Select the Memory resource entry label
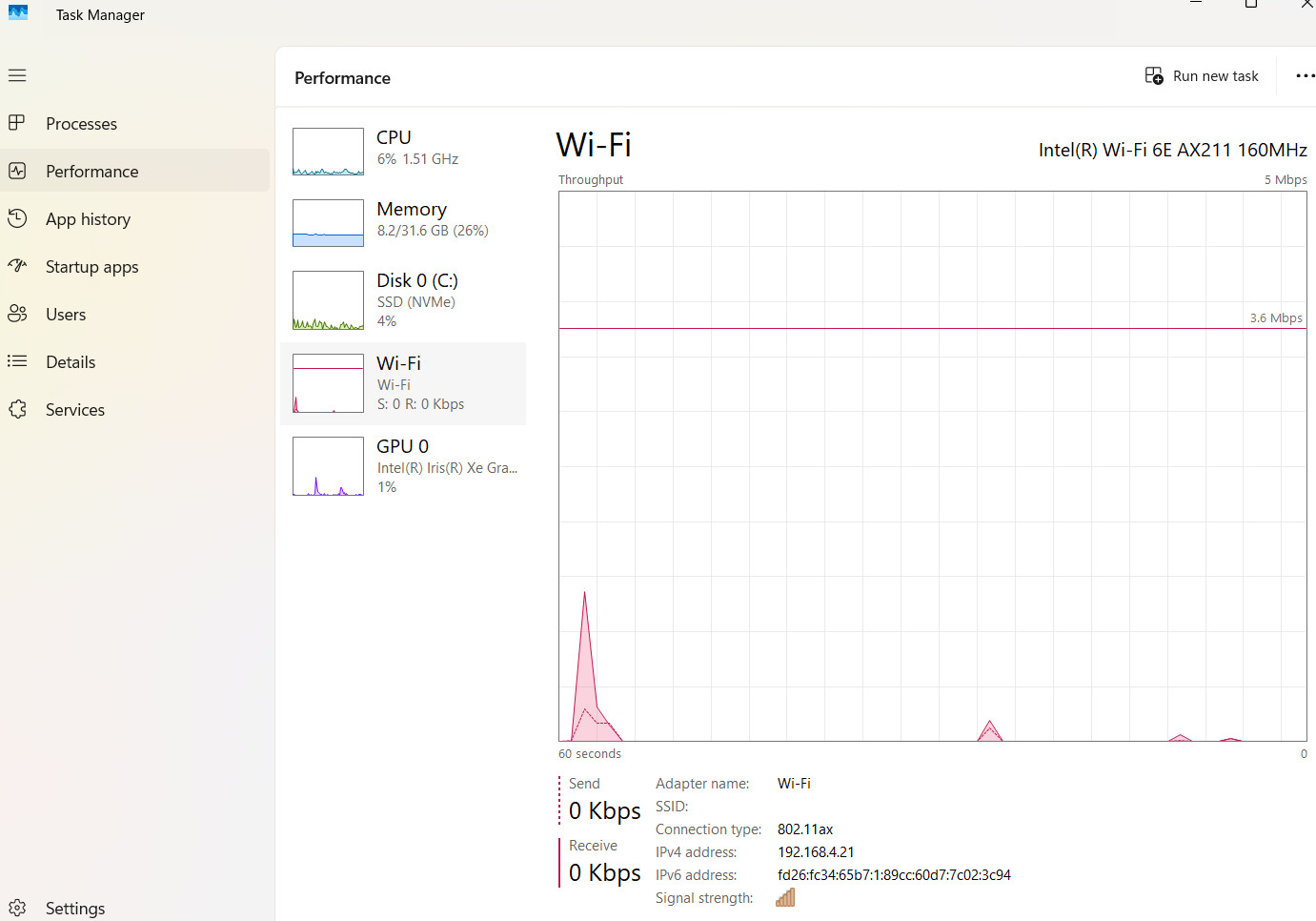 [x=412, y=209]
